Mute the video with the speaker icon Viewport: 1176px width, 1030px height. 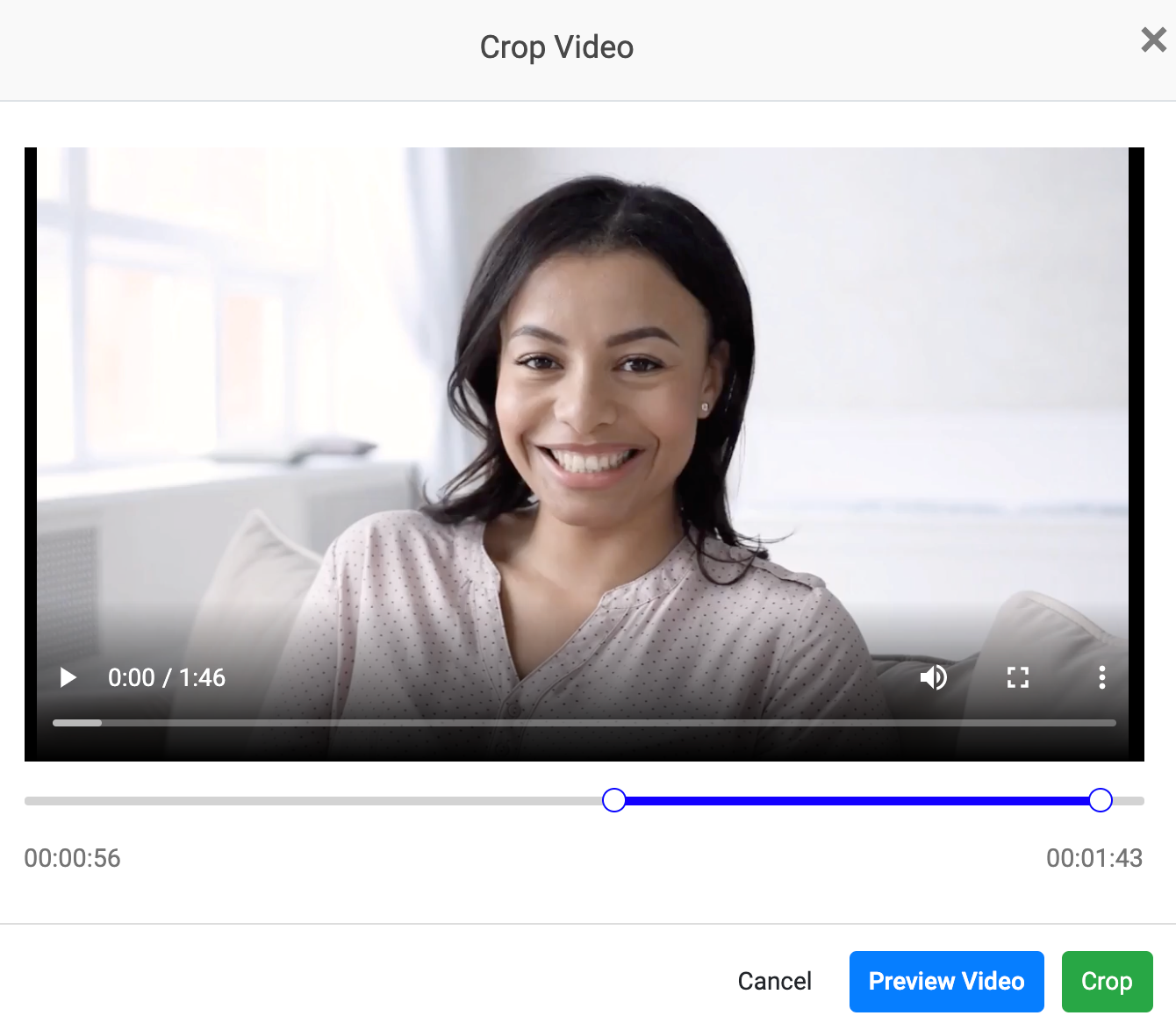coord(934,677)
